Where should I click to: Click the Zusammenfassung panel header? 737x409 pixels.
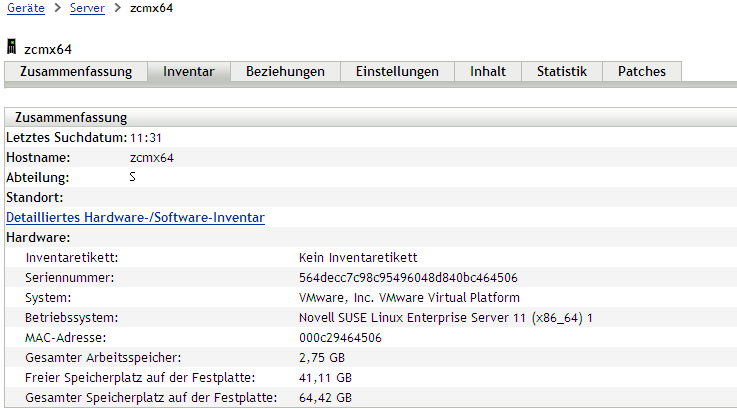pos(70,117)
